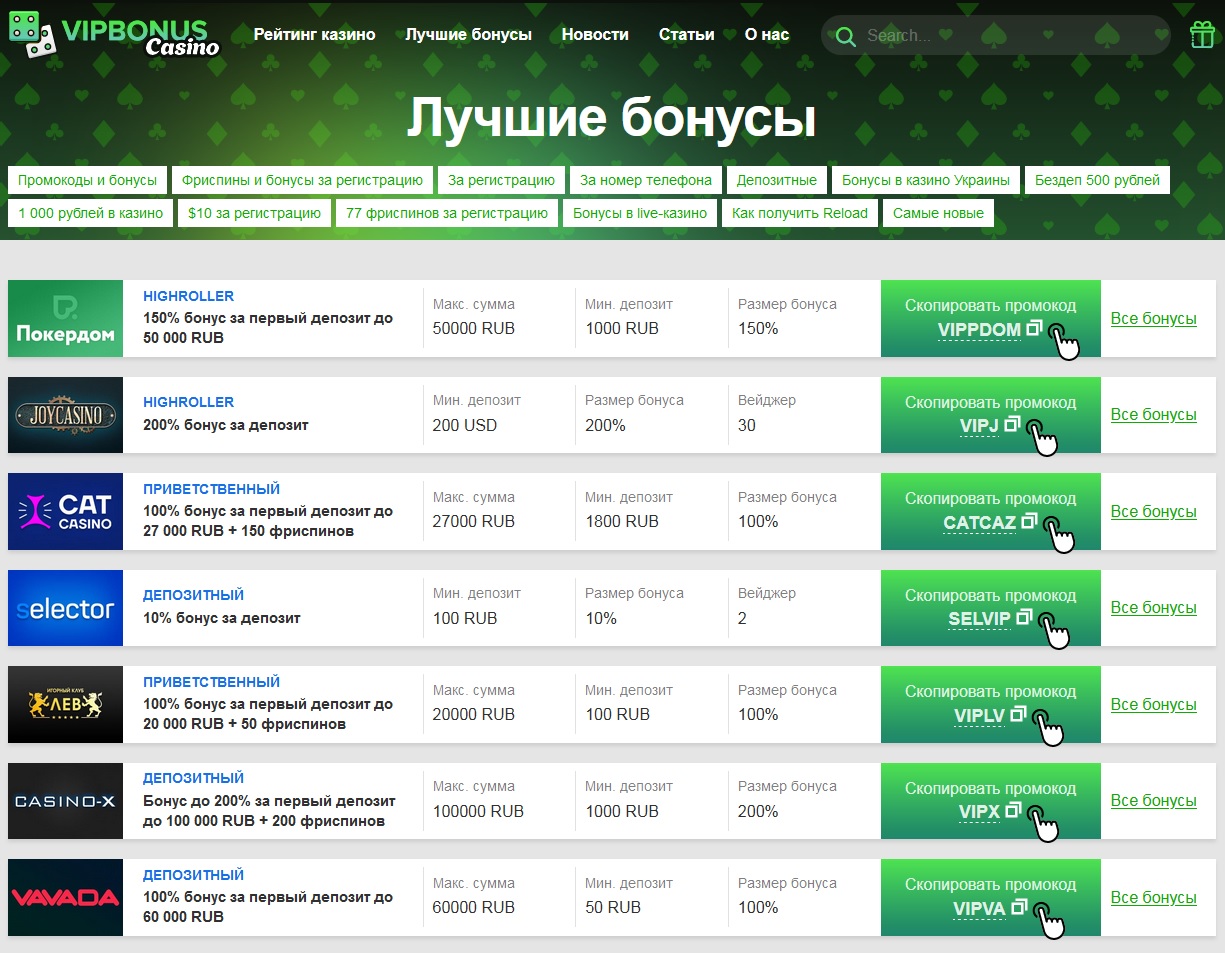The height and width of the screenshot is (953, 1225).
Task: Copy the CATCAZ promo code
Action: (991, 511)
